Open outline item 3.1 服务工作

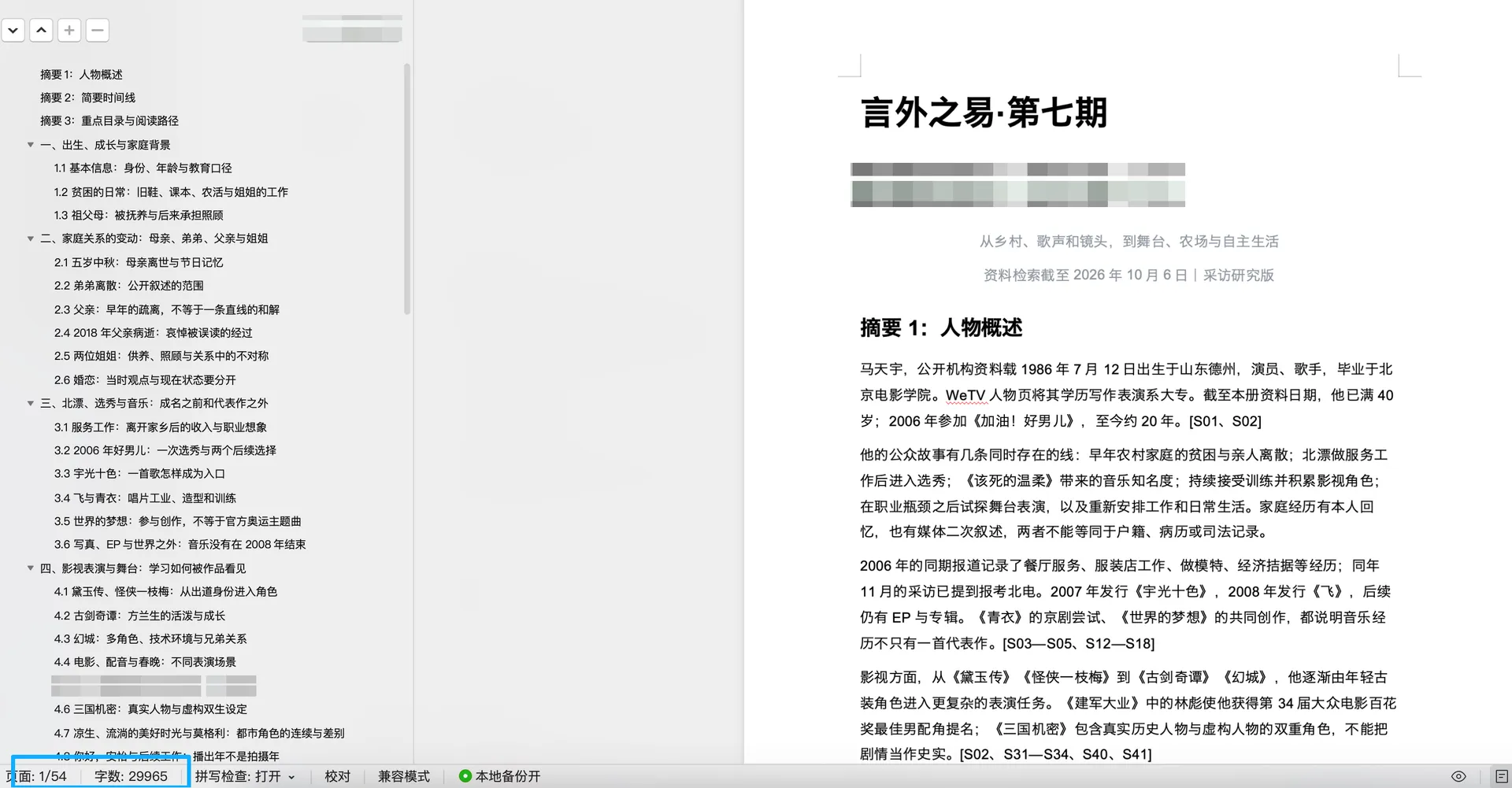(x=161, y=427)
